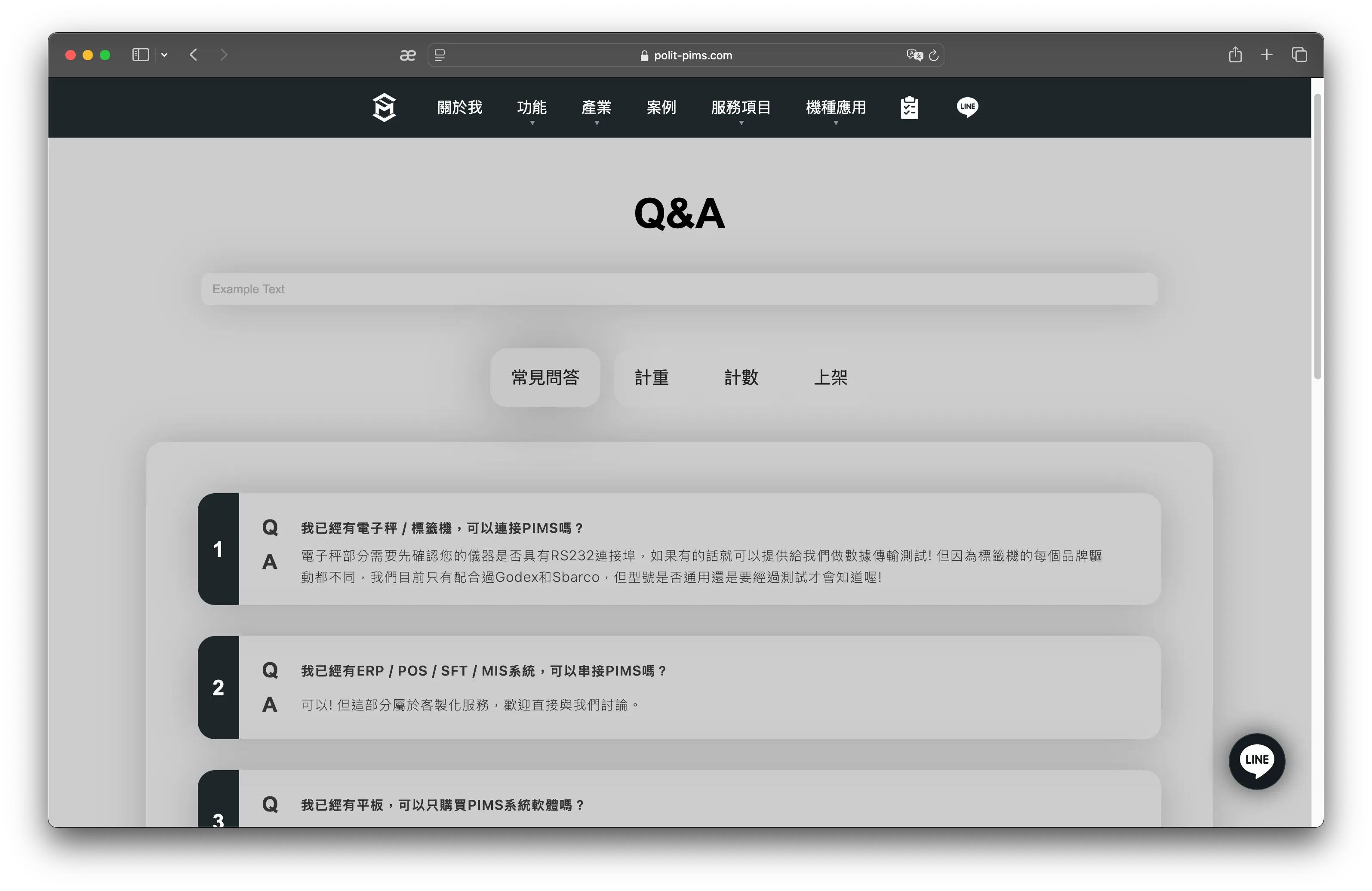This screenshot has width=1372, height=891.
Task: Open the clipboard checklist icon in navbar
Action: click(x=910, y=107)
